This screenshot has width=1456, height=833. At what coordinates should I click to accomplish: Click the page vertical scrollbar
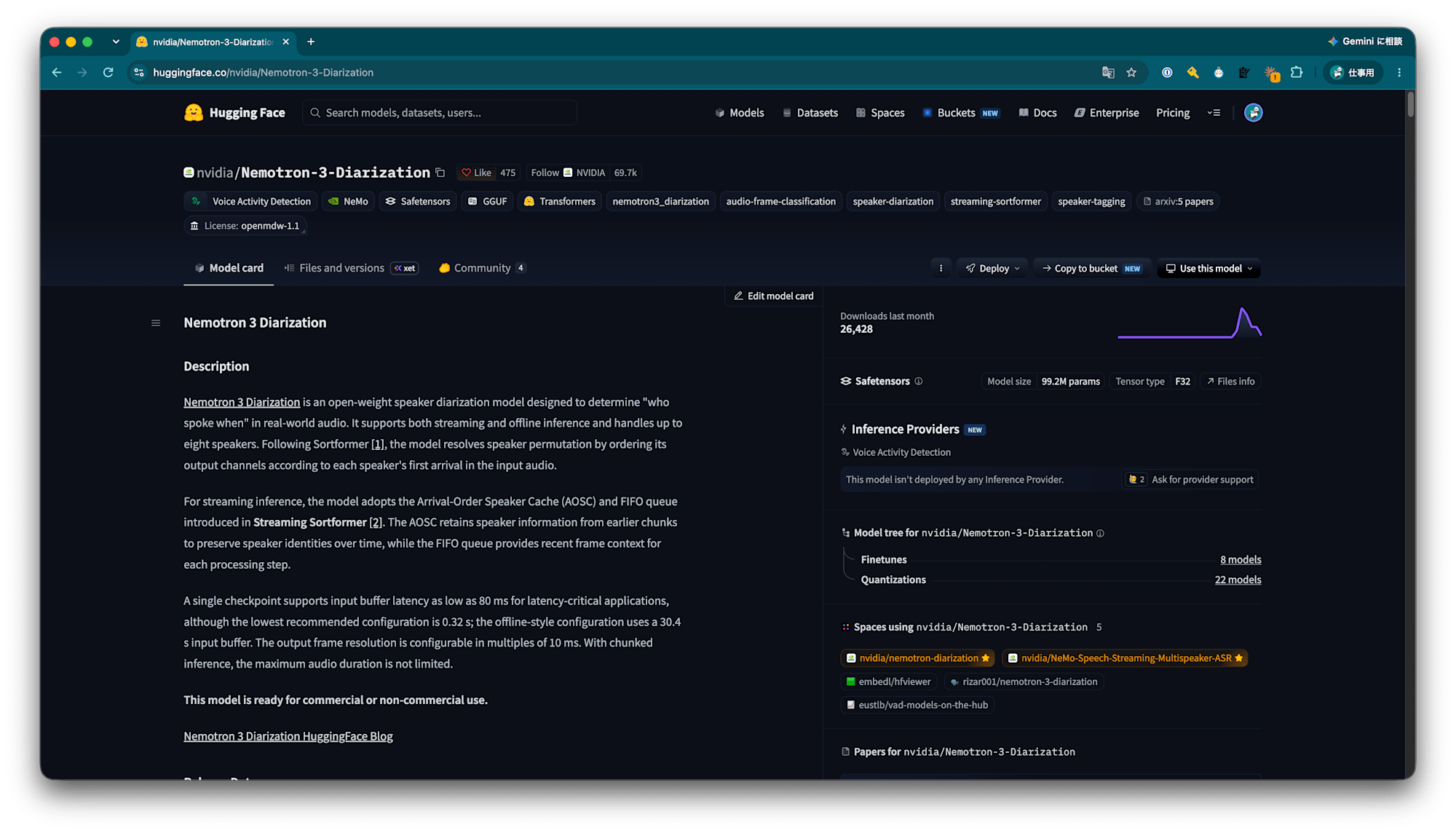(1410, 103)
